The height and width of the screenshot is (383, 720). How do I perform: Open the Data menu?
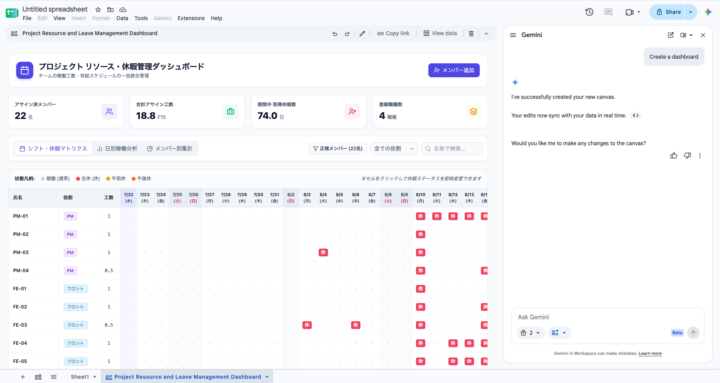coord(122,18)
